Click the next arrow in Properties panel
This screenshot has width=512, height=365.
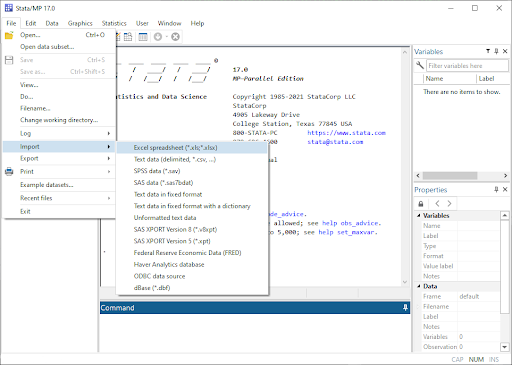coord(449,203)
